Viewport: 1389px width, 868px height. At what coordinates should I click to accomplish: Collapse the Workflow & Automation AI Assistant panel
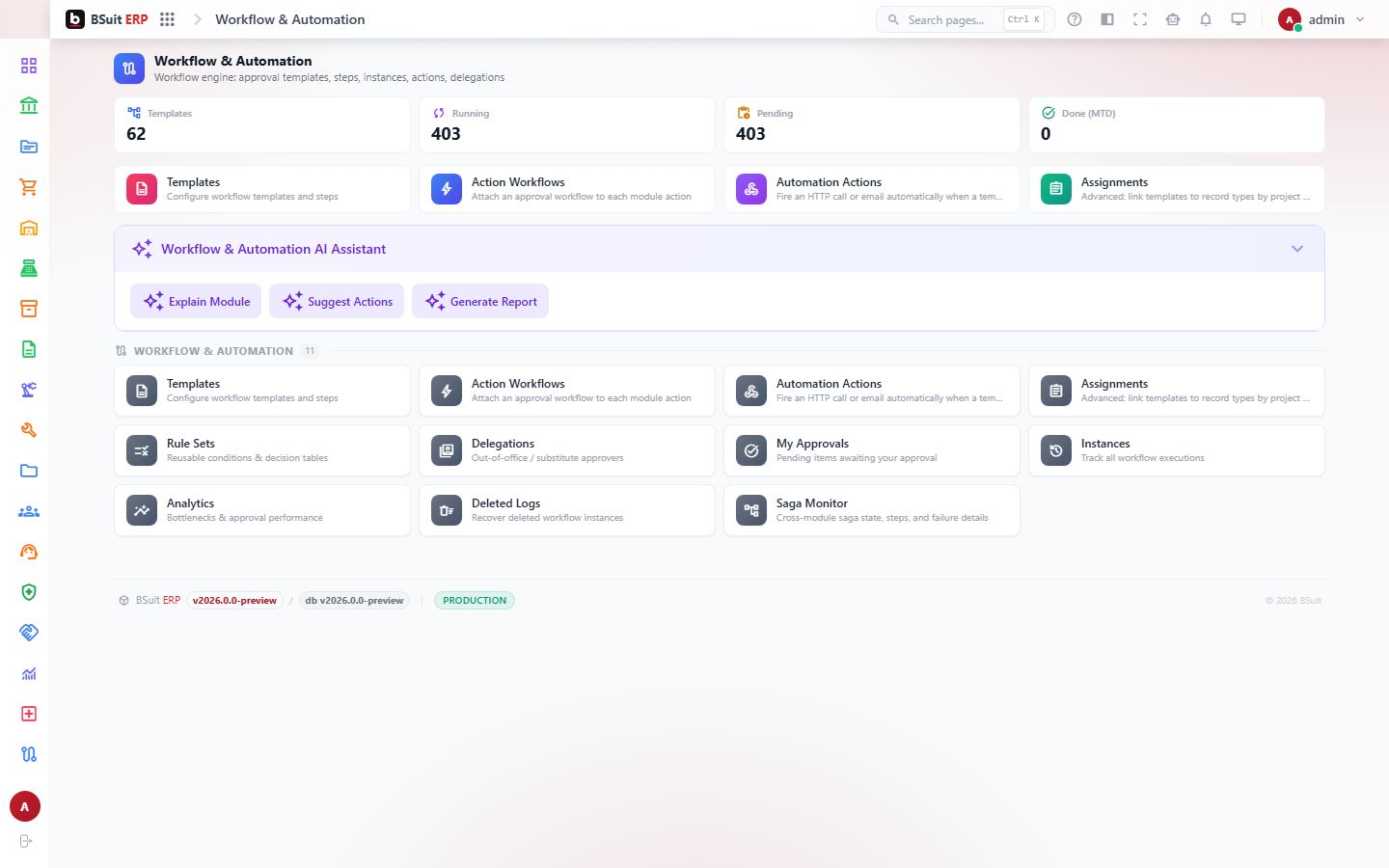click(x=1297, y=249)
